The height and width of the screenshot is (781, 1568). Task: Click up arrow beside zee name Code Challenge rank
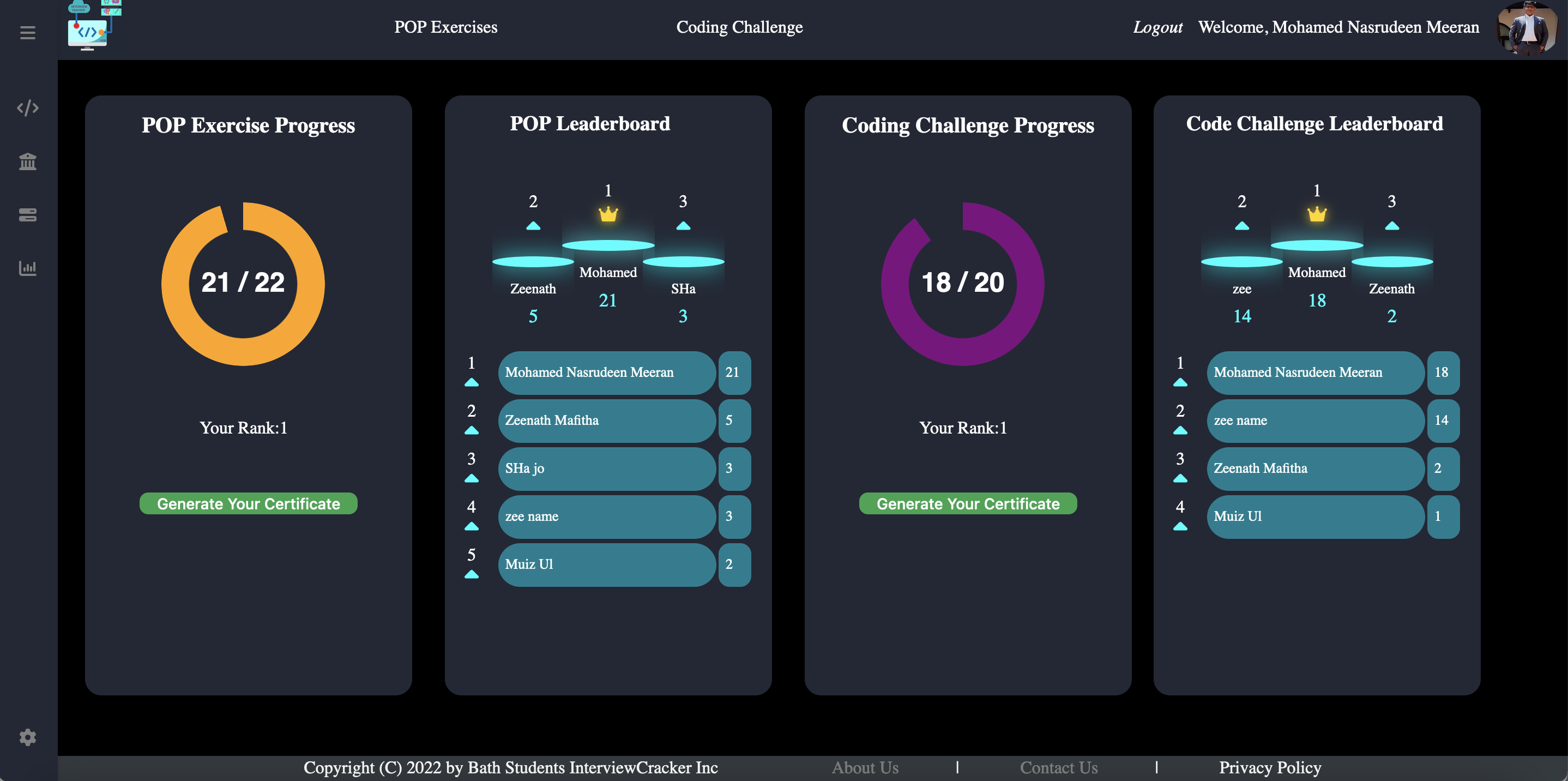click(x=1180, y=430)
